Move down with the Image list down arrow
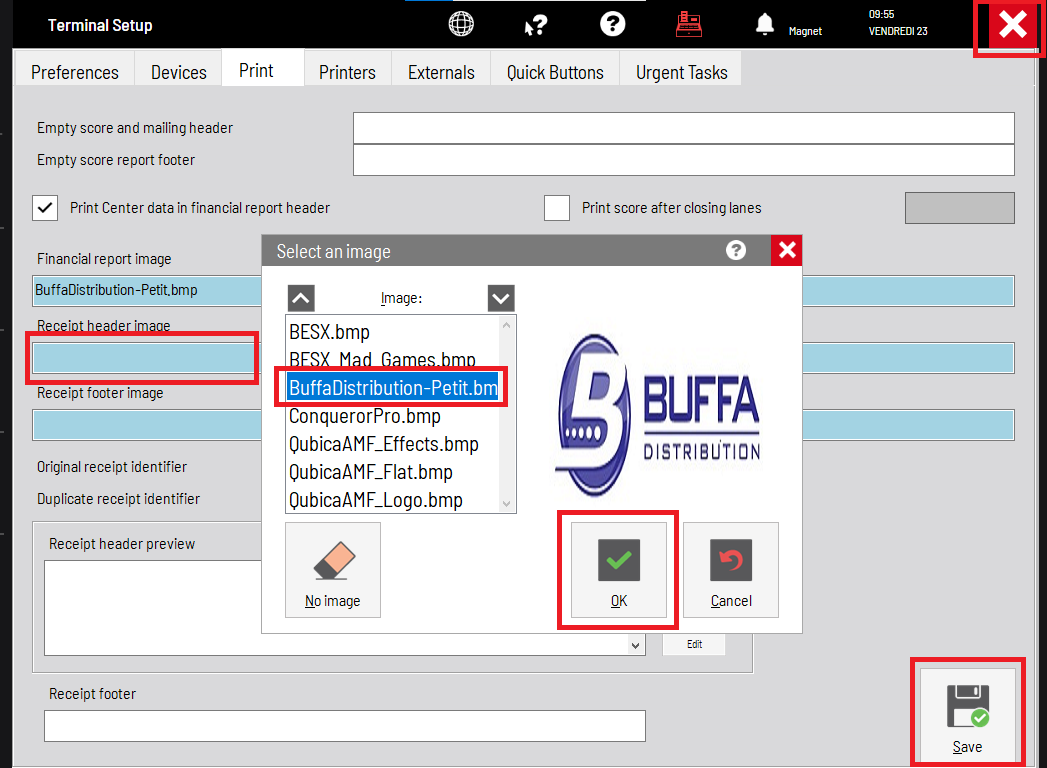This screenshot has height=768, width=1047. pos(501,298)
